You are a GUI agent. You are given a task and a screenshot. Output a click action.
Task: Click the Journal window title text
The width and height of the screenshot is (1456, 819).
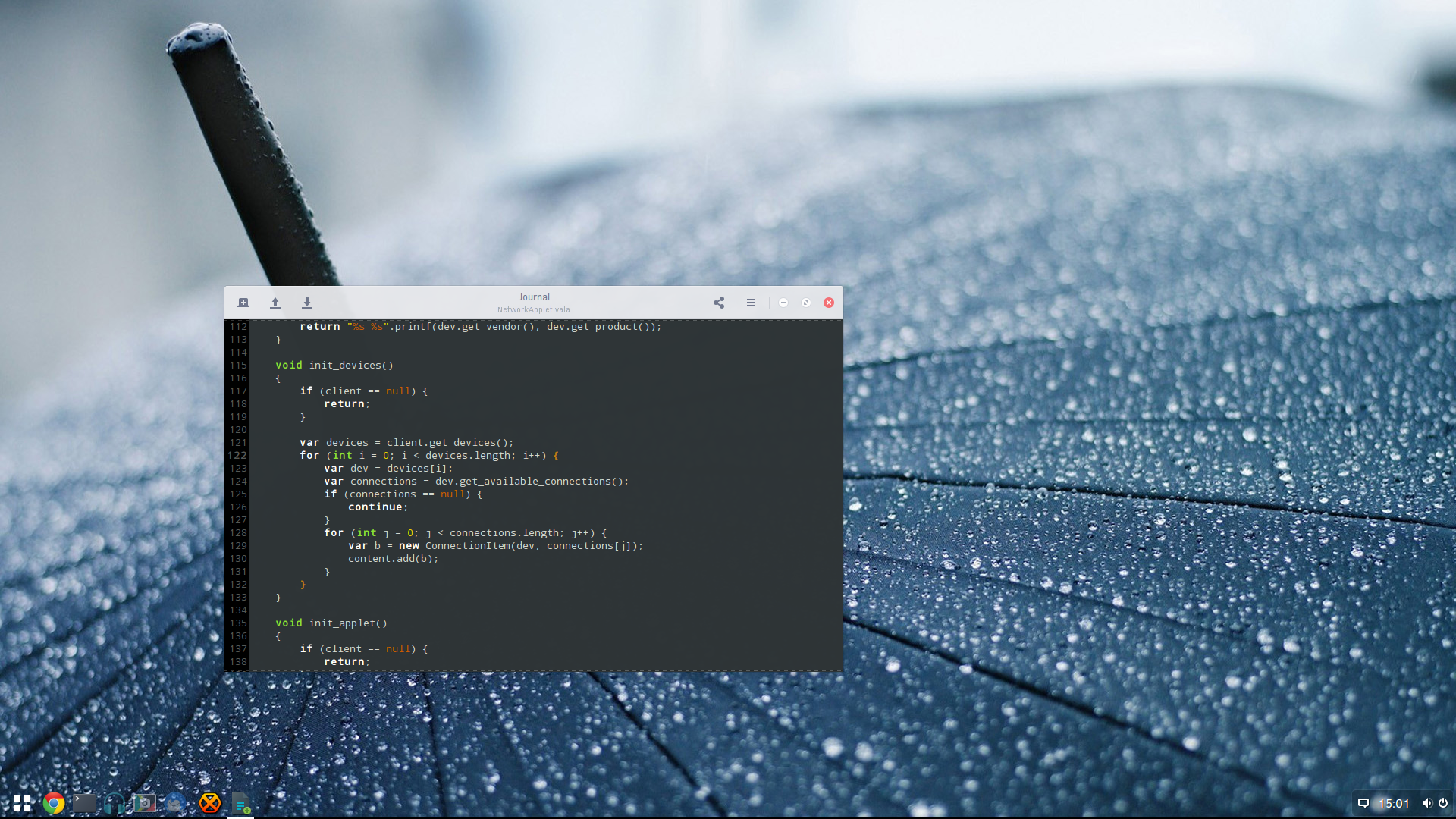(534, 297)
